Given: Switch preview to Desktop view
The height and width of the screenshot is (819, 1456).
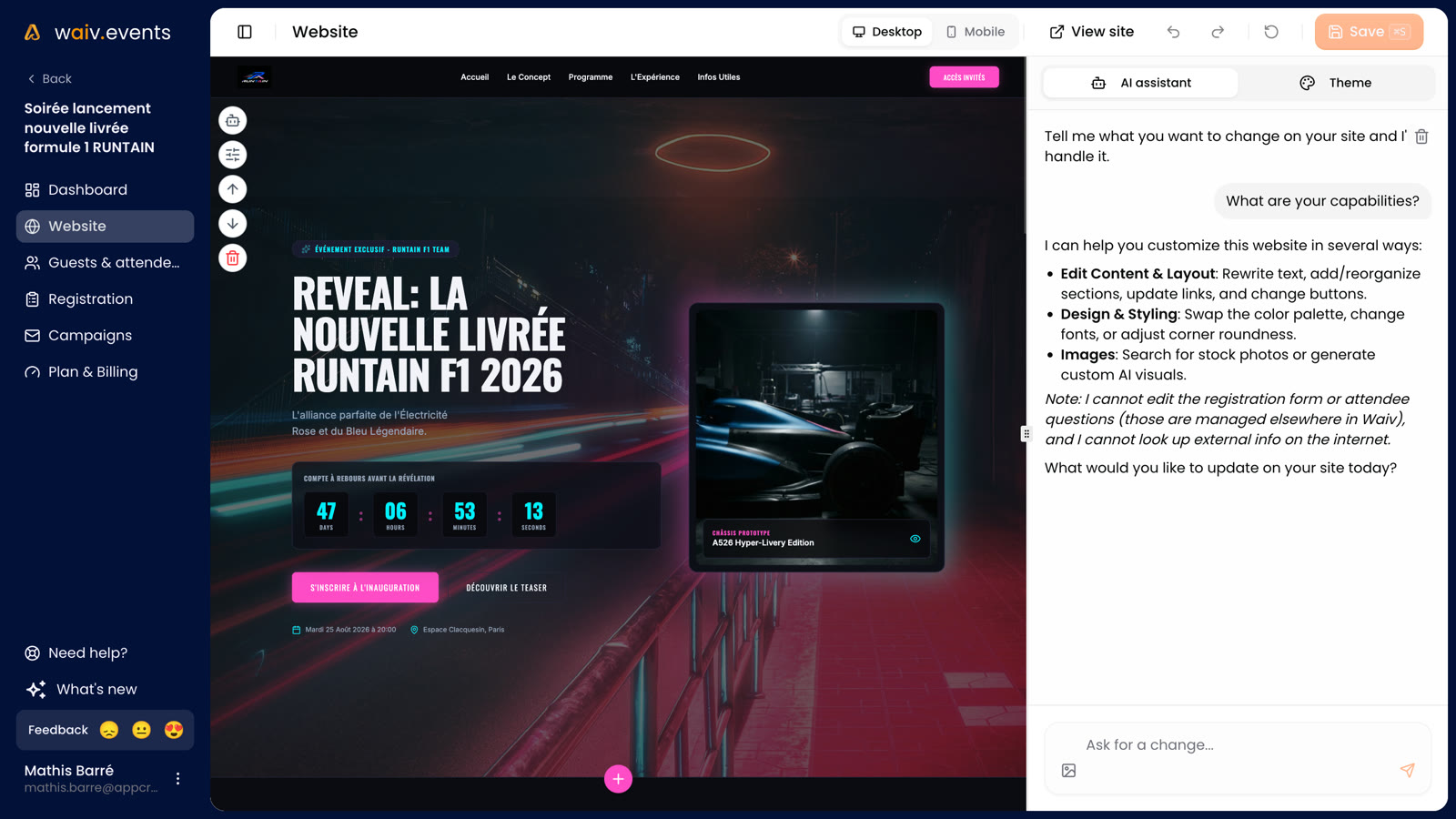Looking at the screenshot, I should pos(887,32).
